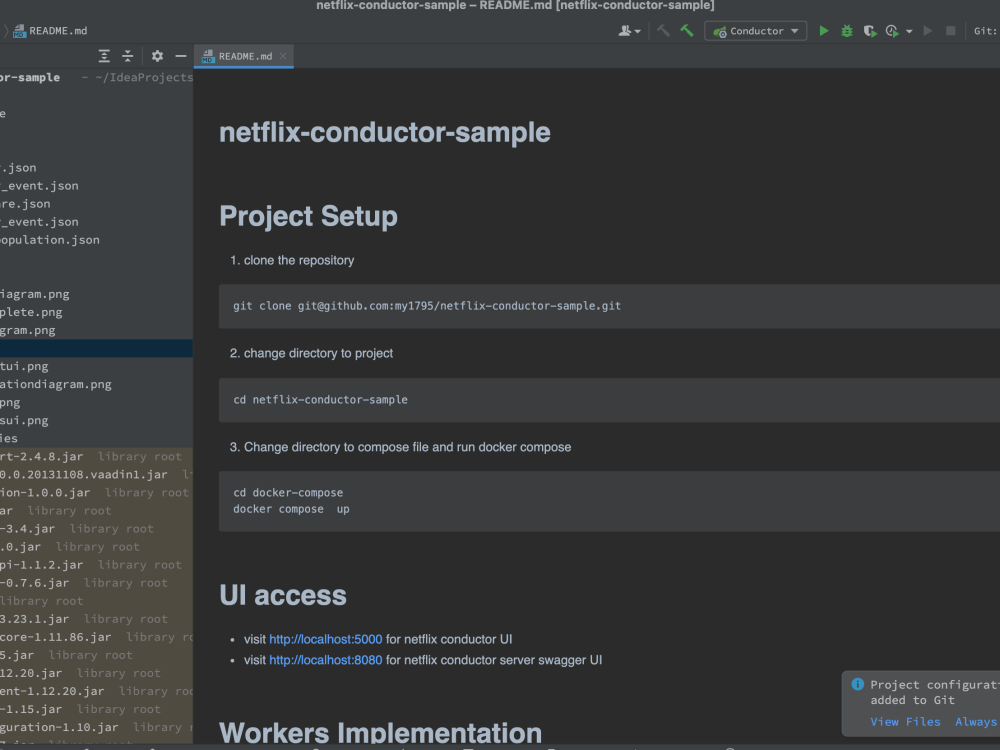Viewport: 1000px width, 750px height.
Task: Select the 'iagram.png' file in tree
Action: (x=96, y=294)
